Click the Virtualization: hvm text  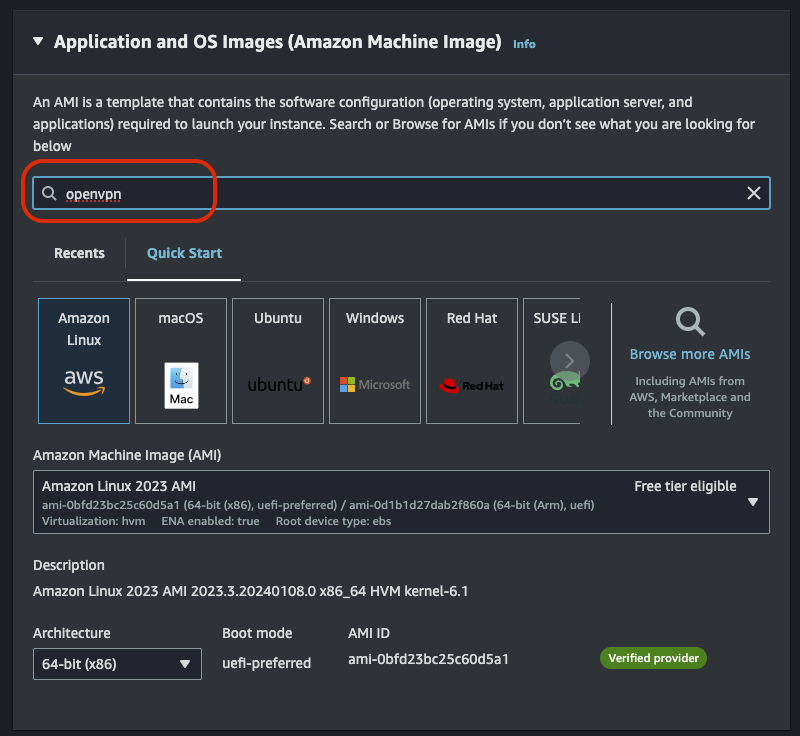[x=93, y=521]
